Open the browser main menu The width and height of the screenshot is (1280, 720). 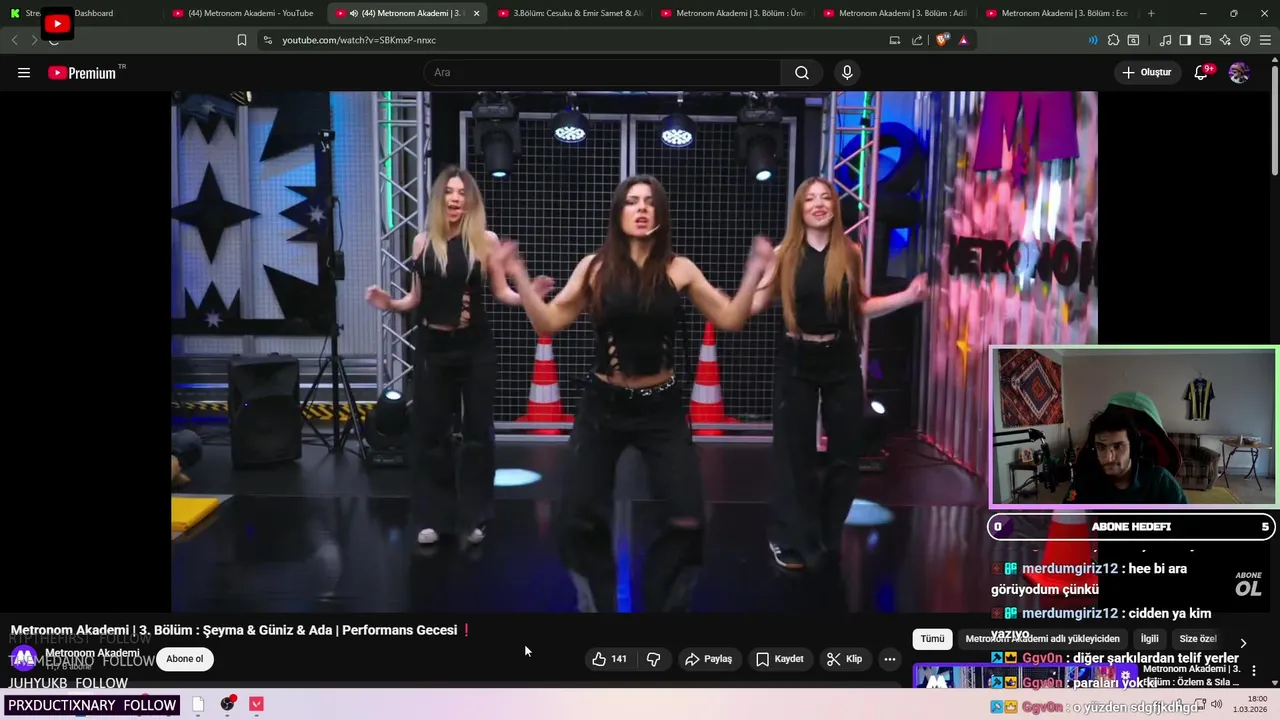click(x=1266, y=40)
